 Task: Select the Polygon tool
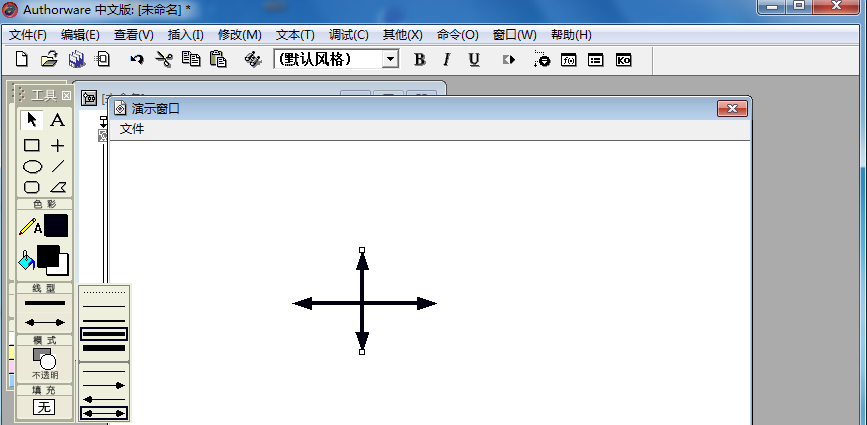58,187
